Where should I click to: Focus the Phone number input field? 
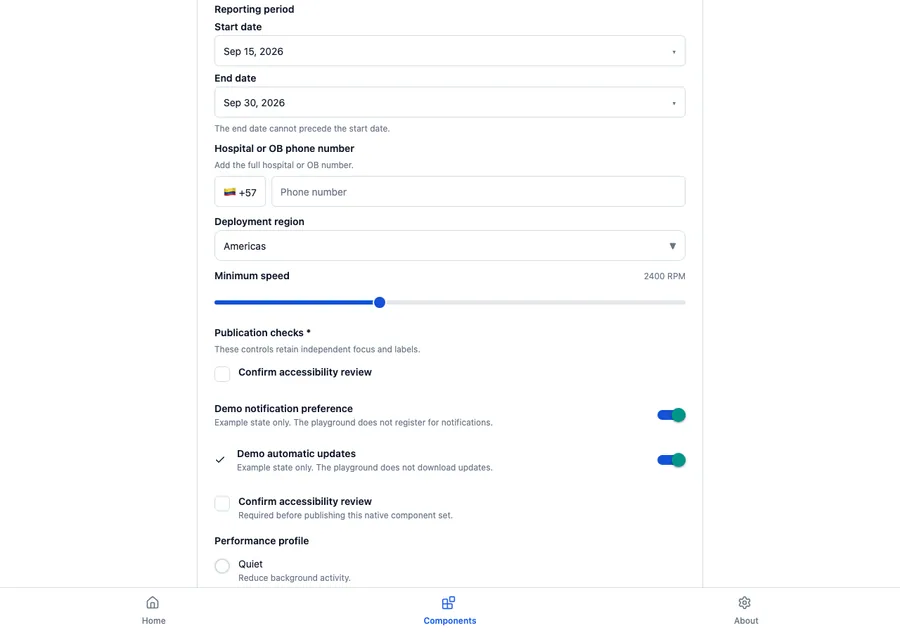478,192
